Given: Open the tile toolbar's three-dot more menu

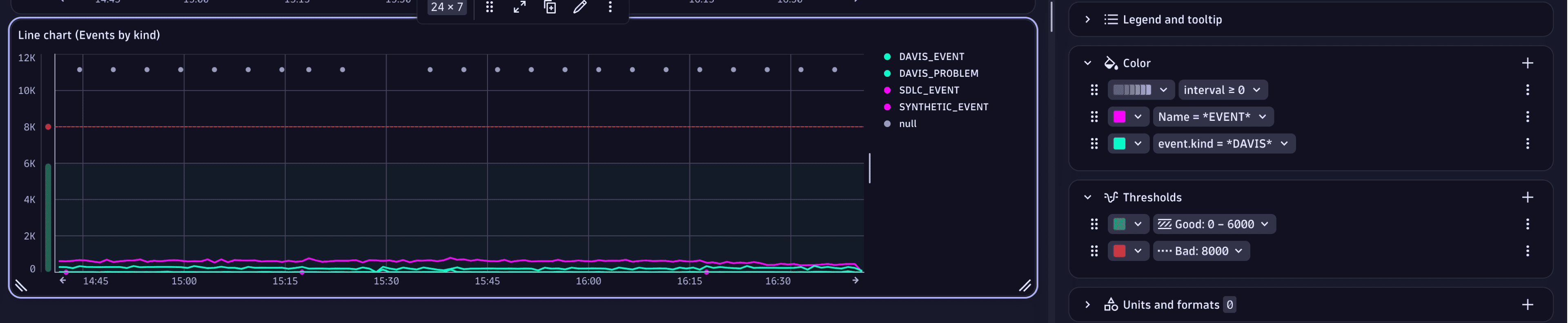Looking at the screenshot, I should [x=610, y=7].
